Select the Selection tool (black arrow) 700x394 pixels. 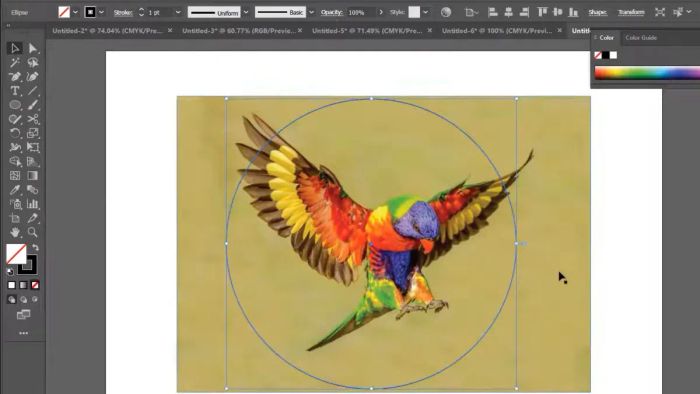(15, 48)
